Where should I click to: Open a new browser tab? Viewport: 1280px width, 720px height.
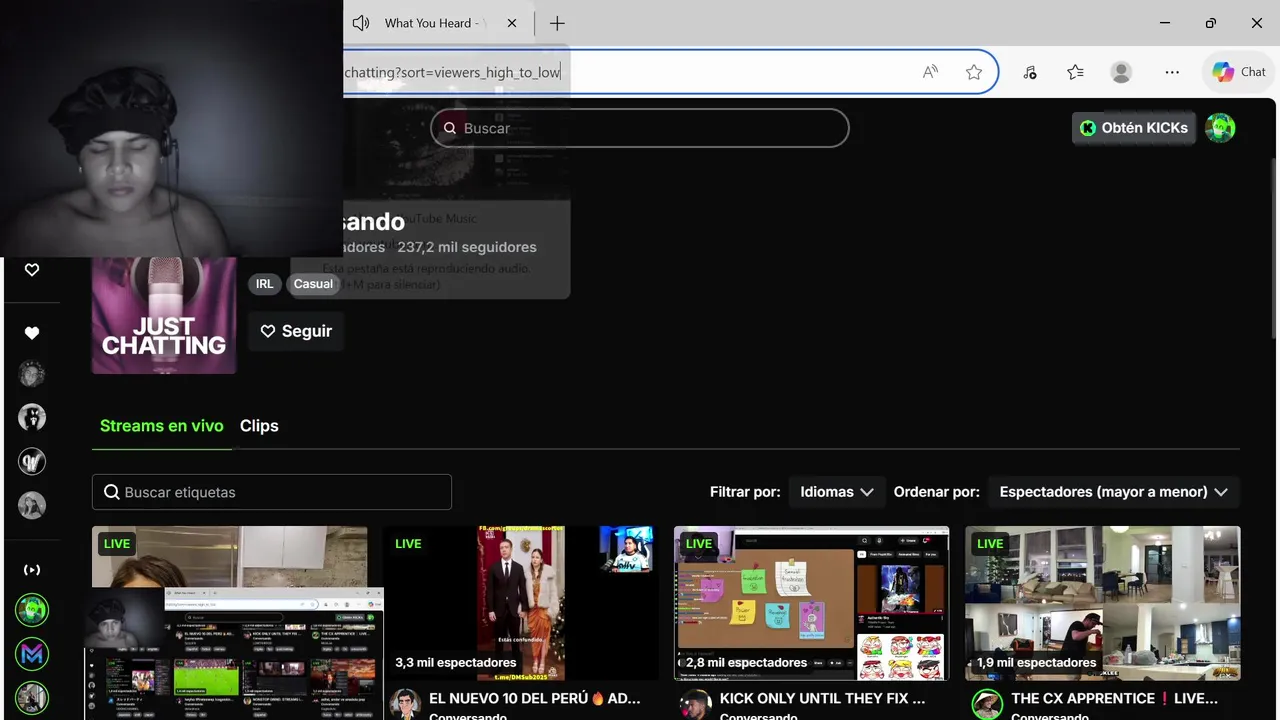click(x=557, y=23)
